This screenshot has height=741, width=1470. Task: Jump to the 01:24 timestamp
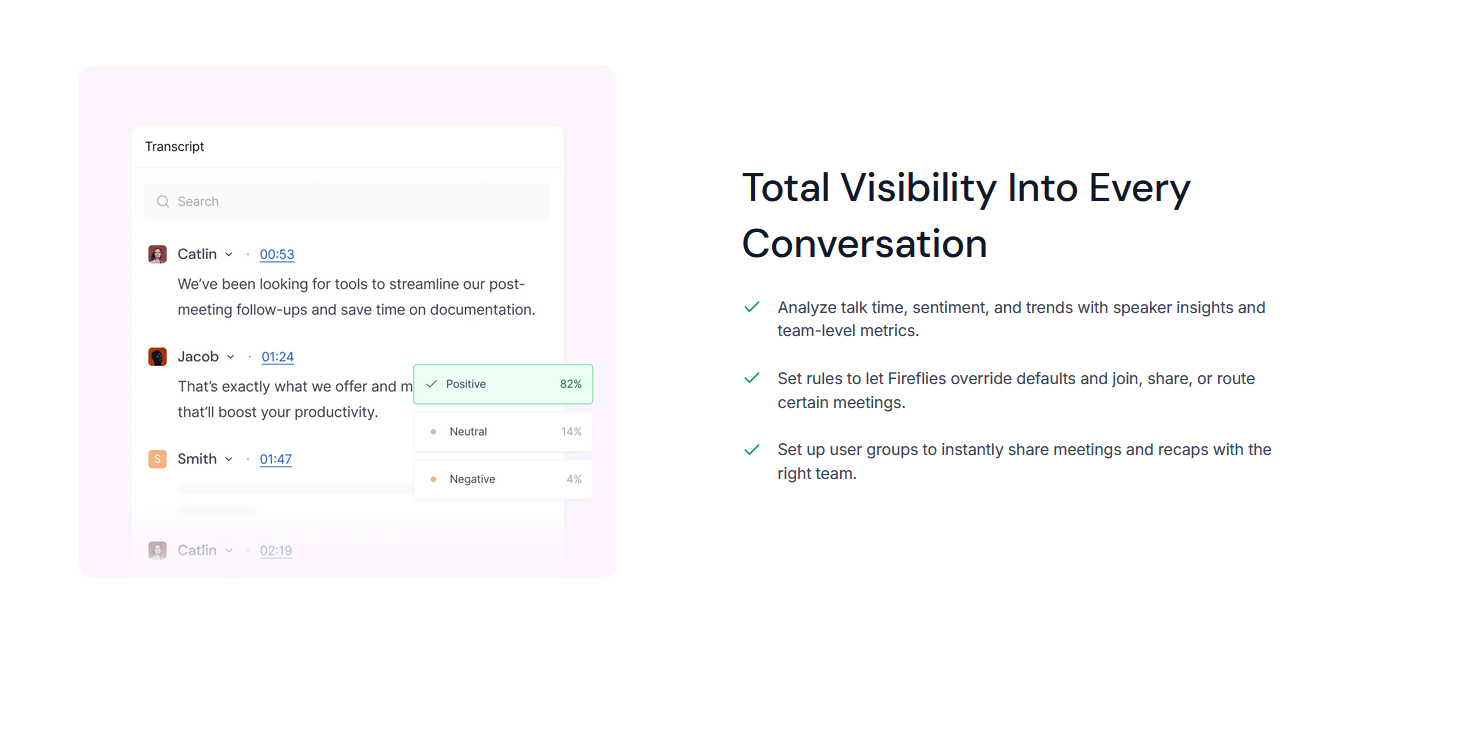coord(278,357)
